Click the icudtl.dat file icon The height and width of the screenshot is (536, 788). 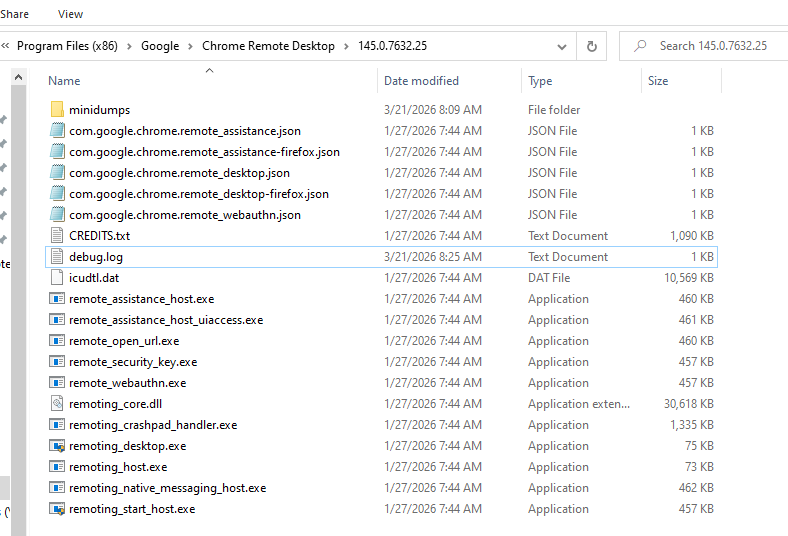57,278
